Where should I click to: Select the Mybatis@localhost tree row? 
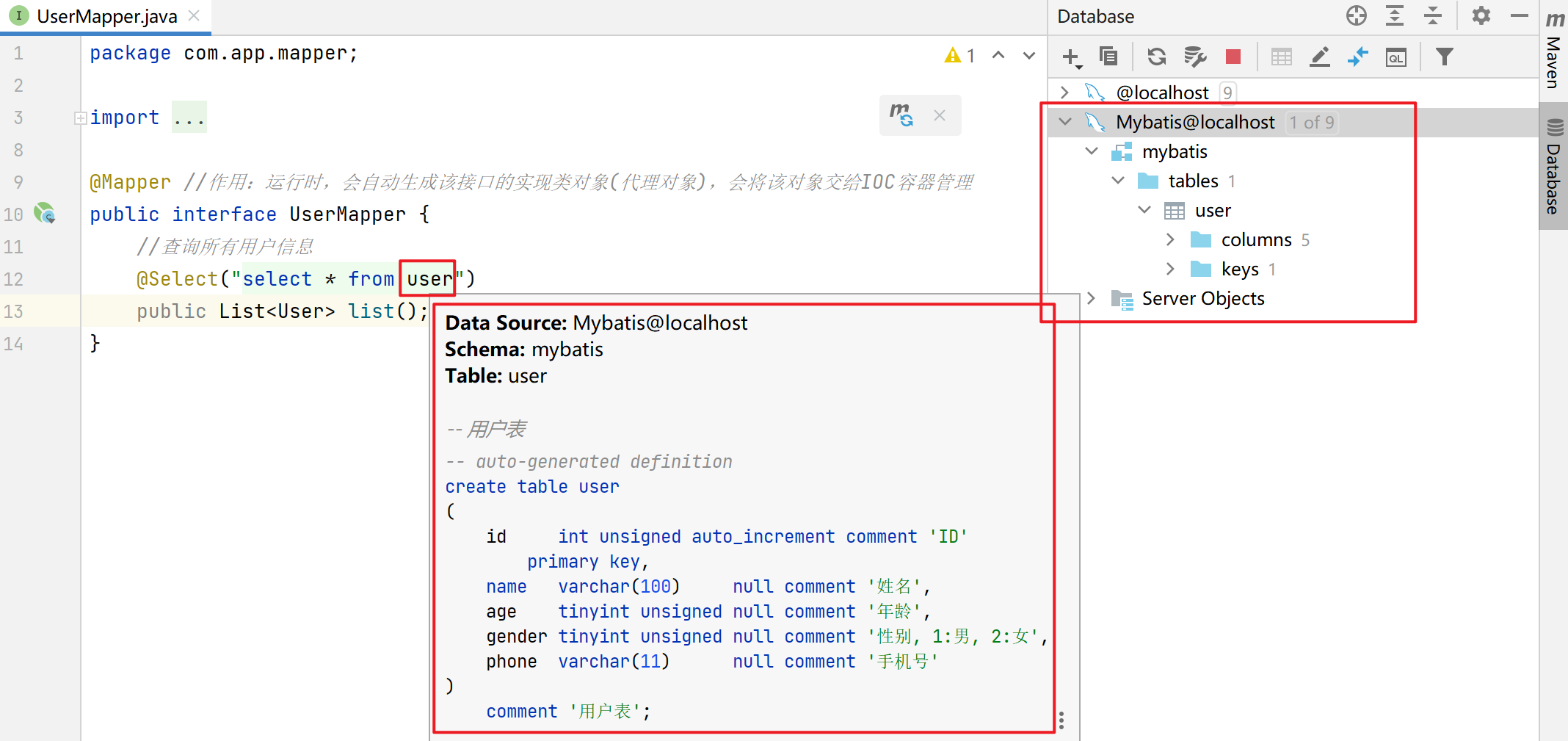(1293, 122)
